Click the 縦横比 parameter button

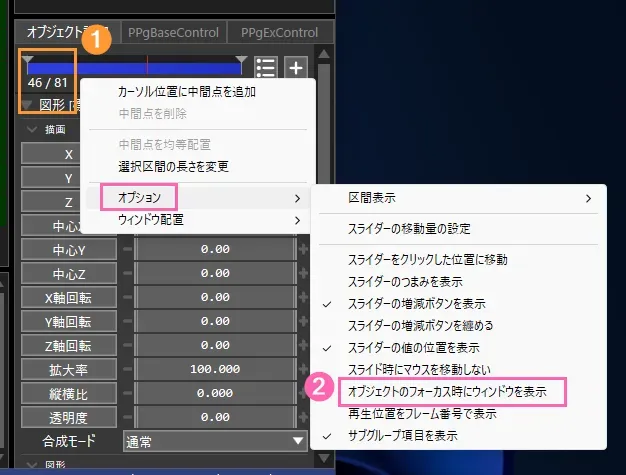tap(69, 394)
